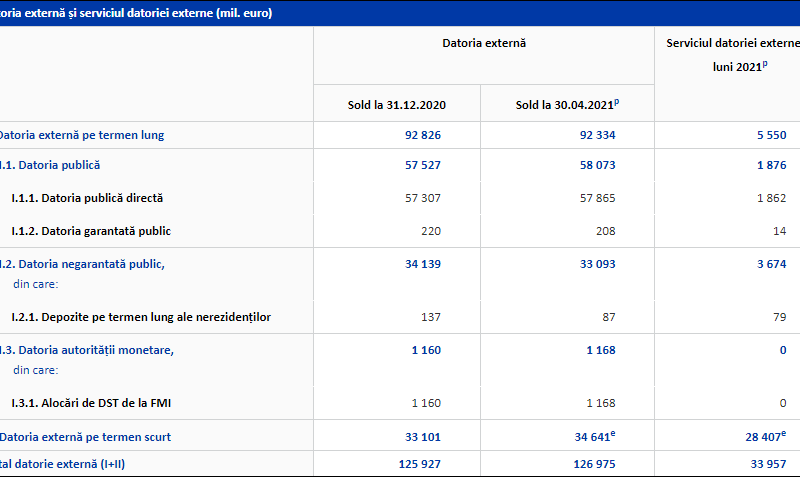Viewport: 800px width, 477px height.
Task: Select the 'Datoria externă' column group header
Action: click(x=484, y=44)
